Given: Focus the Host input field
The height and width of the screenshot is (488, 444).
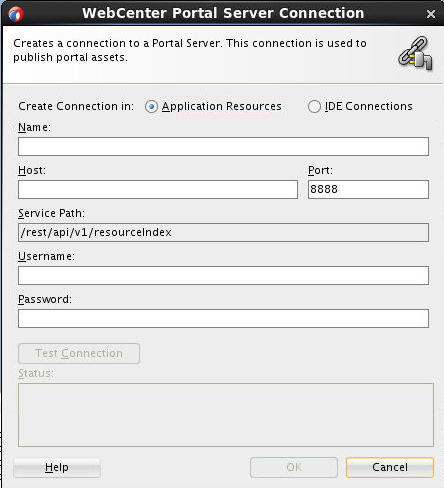Looking at the screenshot, I should tap(158, 189).
